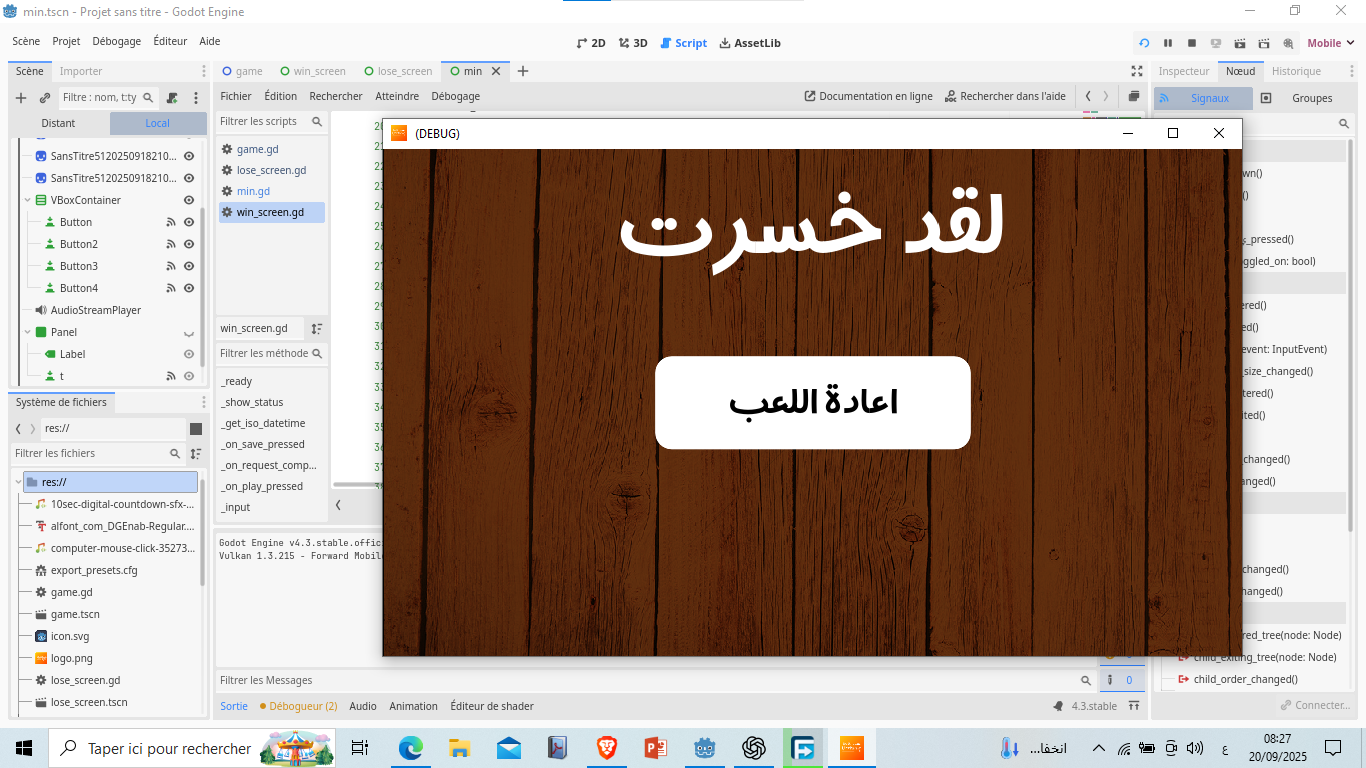Click the add new node plus icon
This screenshot has height=768, width=1366.
click(21, 98)
